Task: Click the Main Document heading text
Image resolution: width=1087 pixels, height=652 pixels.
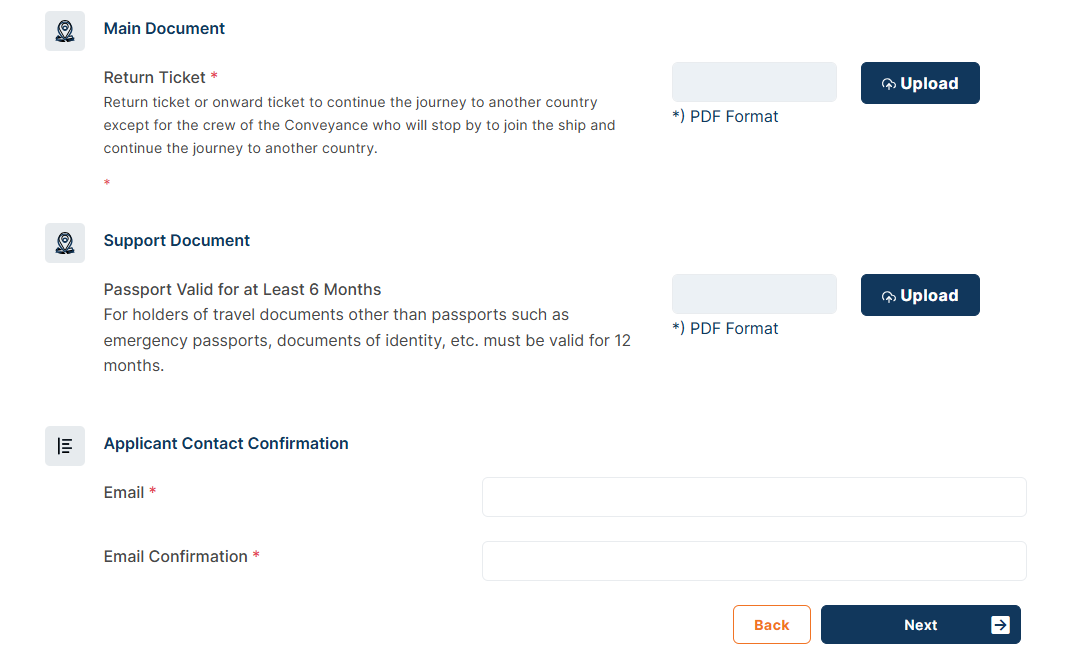Action: pyautogui.click(x=164, y=28)
